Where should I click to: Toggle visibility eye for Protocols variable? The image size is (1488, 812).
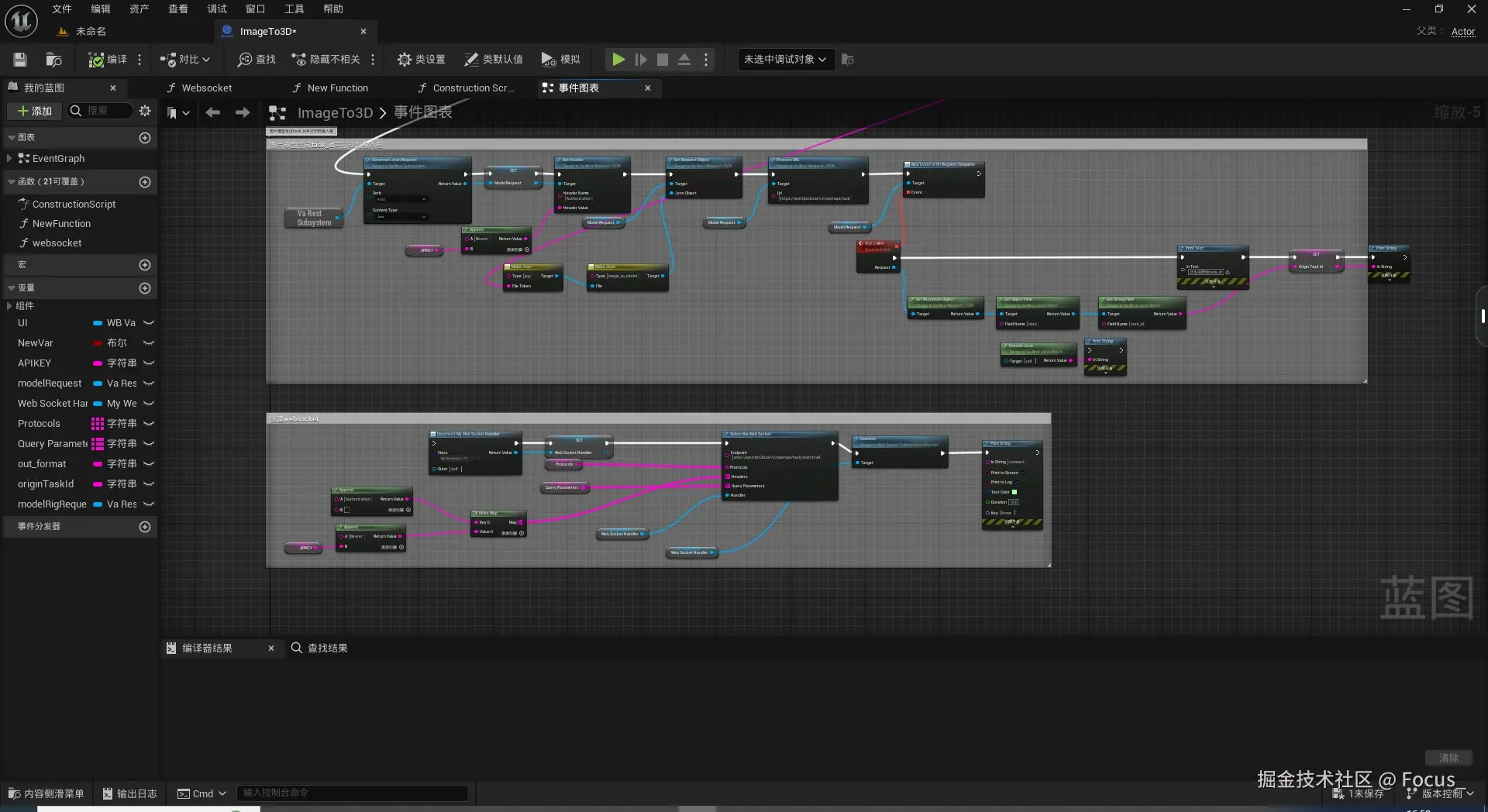149,424
